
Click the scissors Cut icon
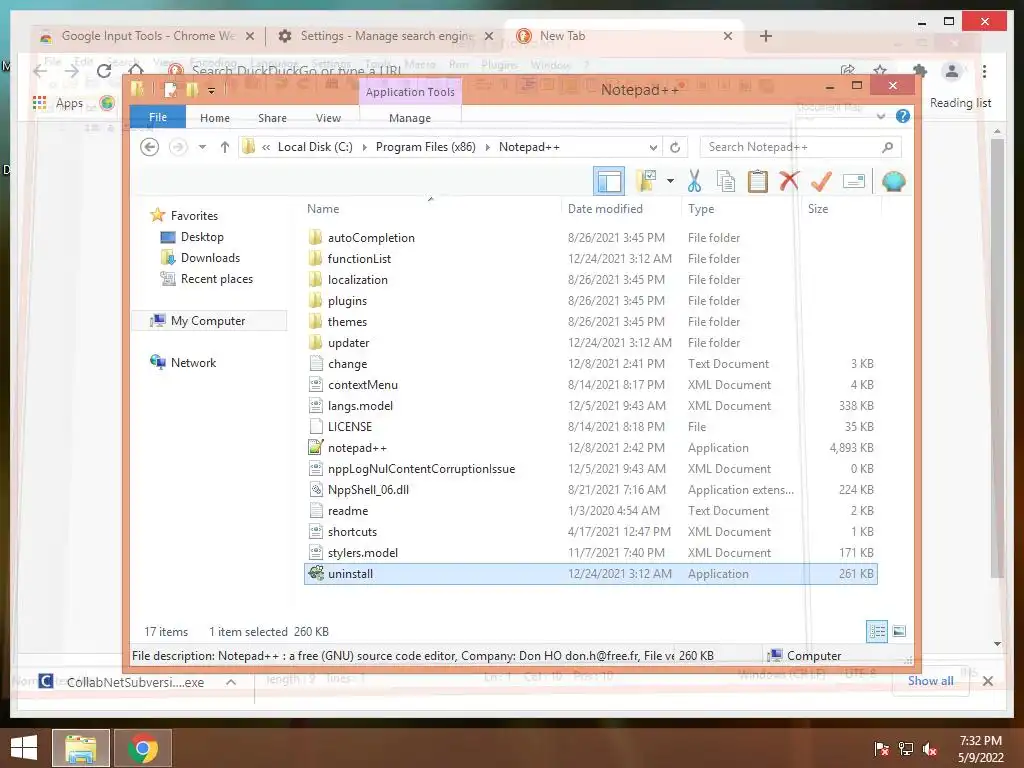tap(694, 181)
